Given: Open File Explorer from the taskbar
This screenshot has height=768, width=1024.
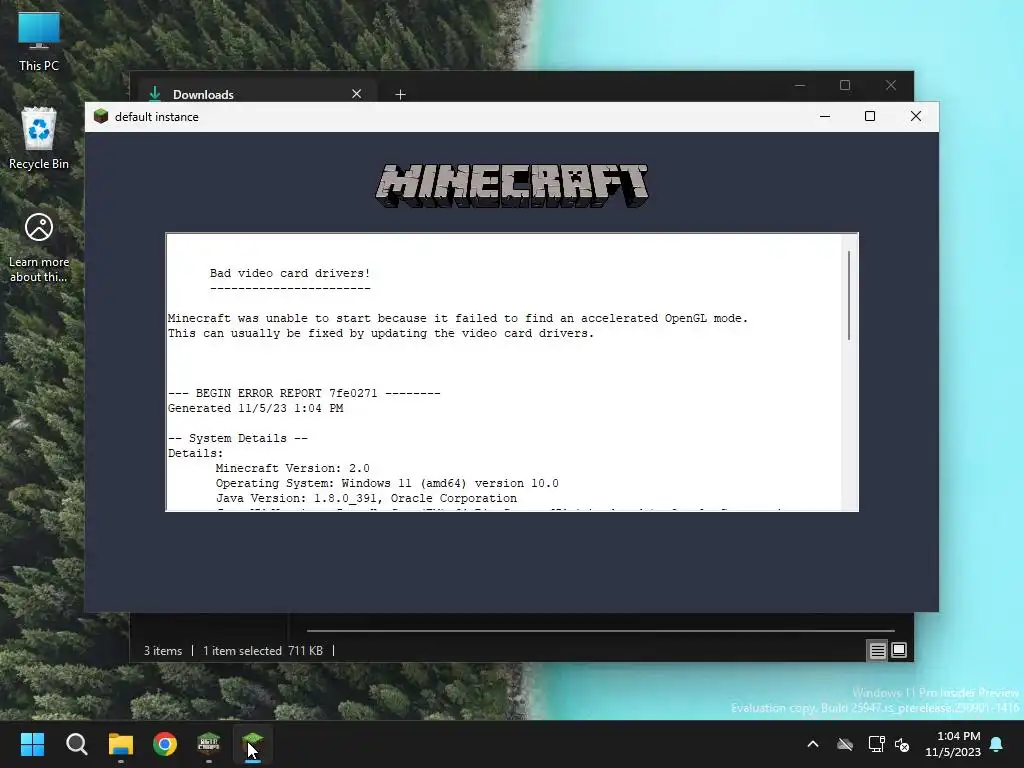Looking at the screenshot, I should tap(121, 744).
